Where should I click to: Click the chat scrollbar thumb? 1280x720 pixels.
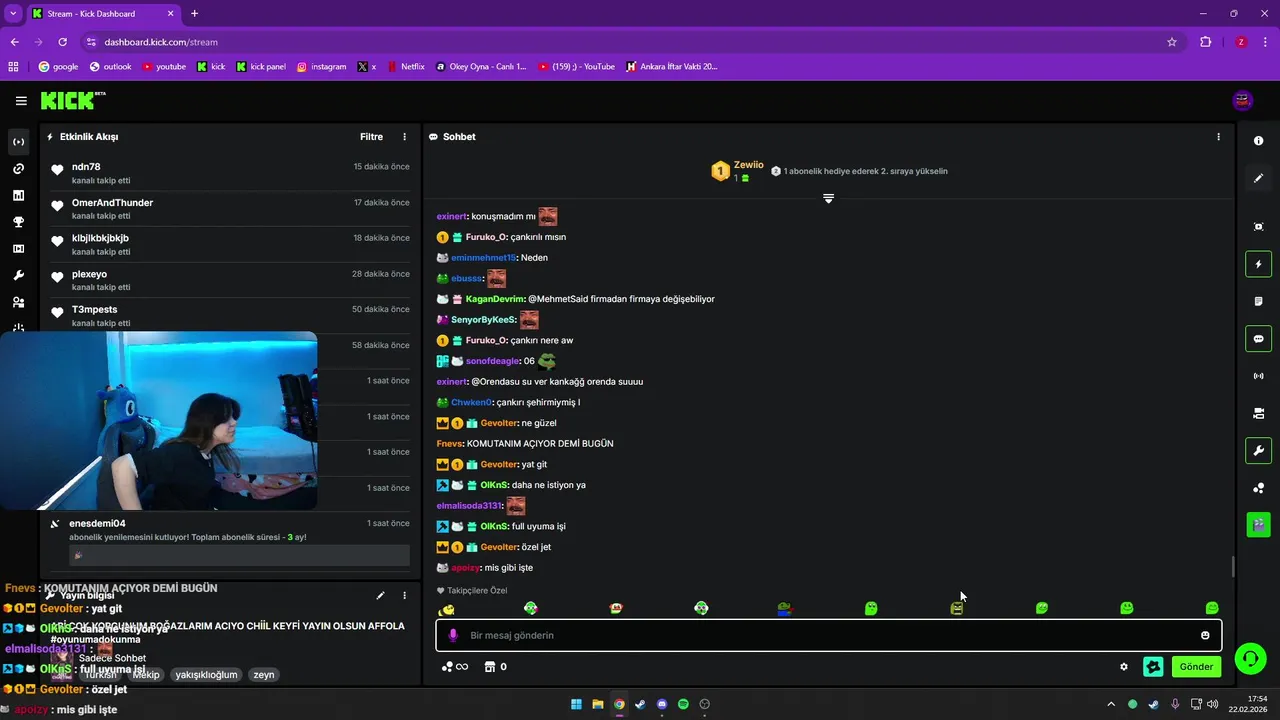1232,567
